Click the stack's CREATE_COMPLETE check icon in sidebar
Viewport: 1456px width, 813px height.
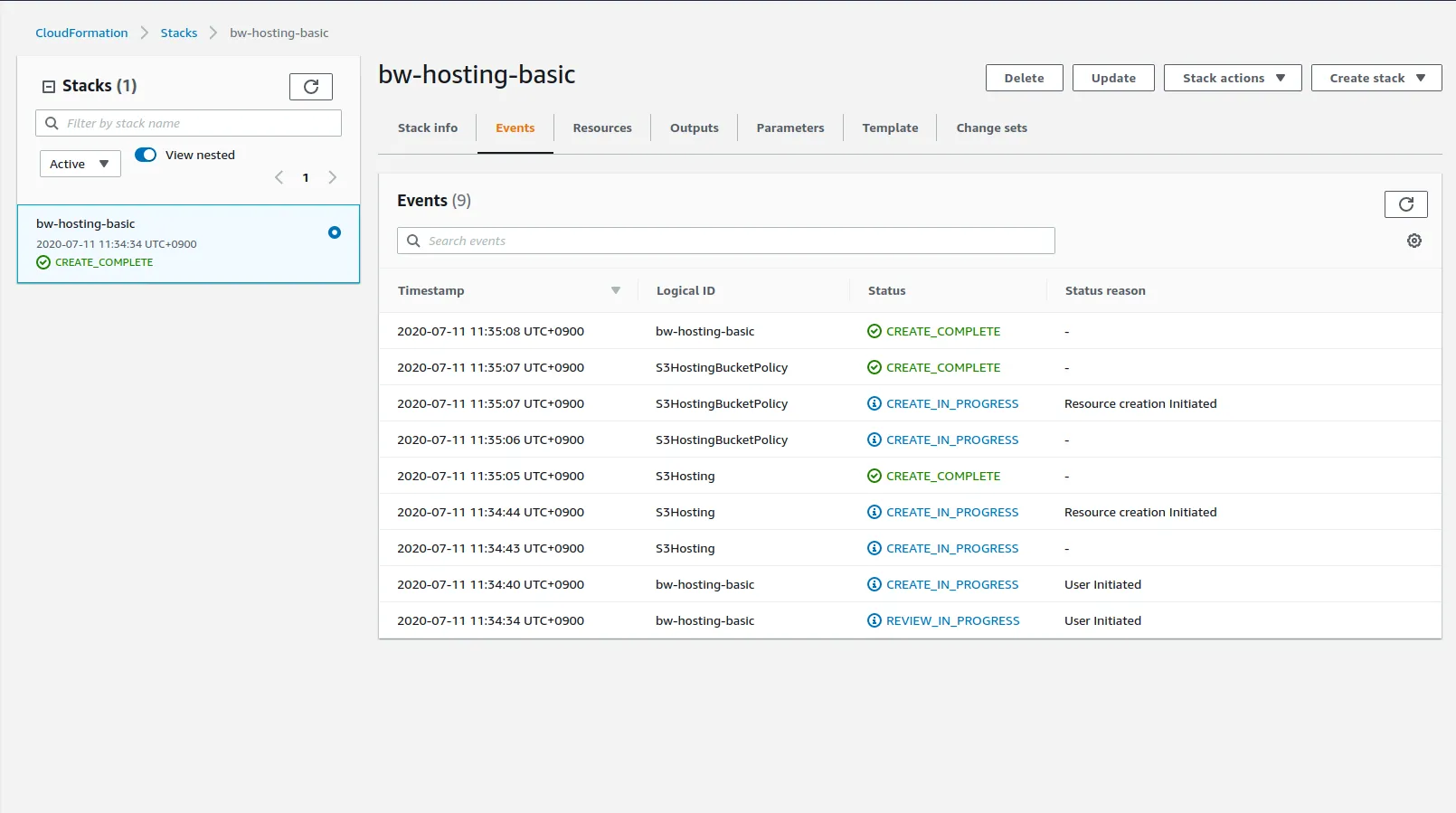43,262
